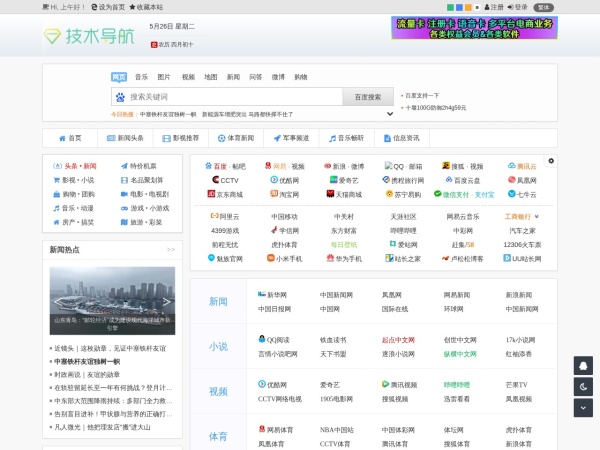This screenshot has height=450, width=600.
Task: Open 音乐畅听 in navigation bar
Action: (x=347, y=138)
